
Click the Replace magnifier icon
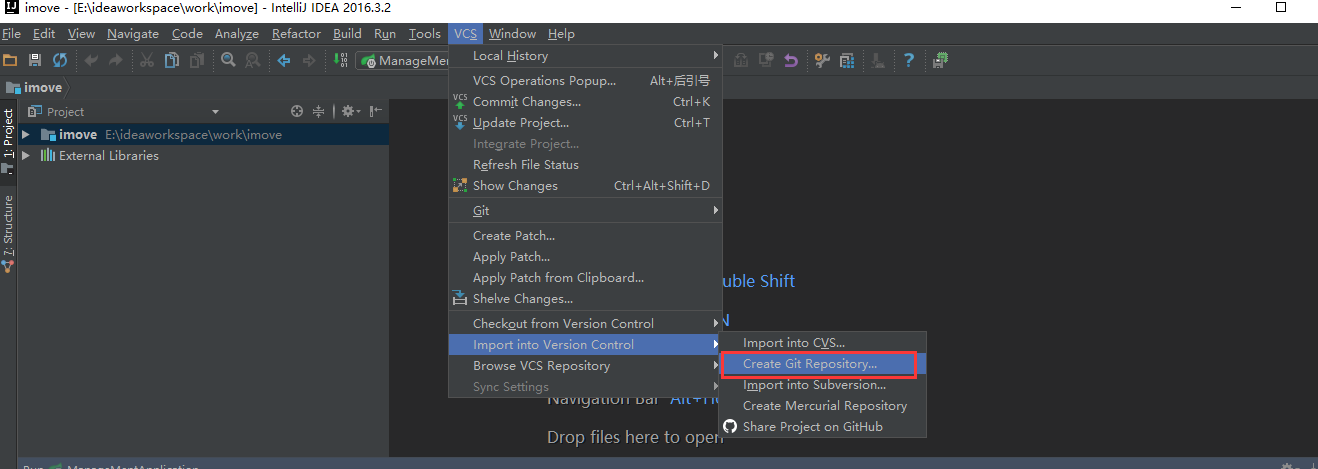coord(253,61)
